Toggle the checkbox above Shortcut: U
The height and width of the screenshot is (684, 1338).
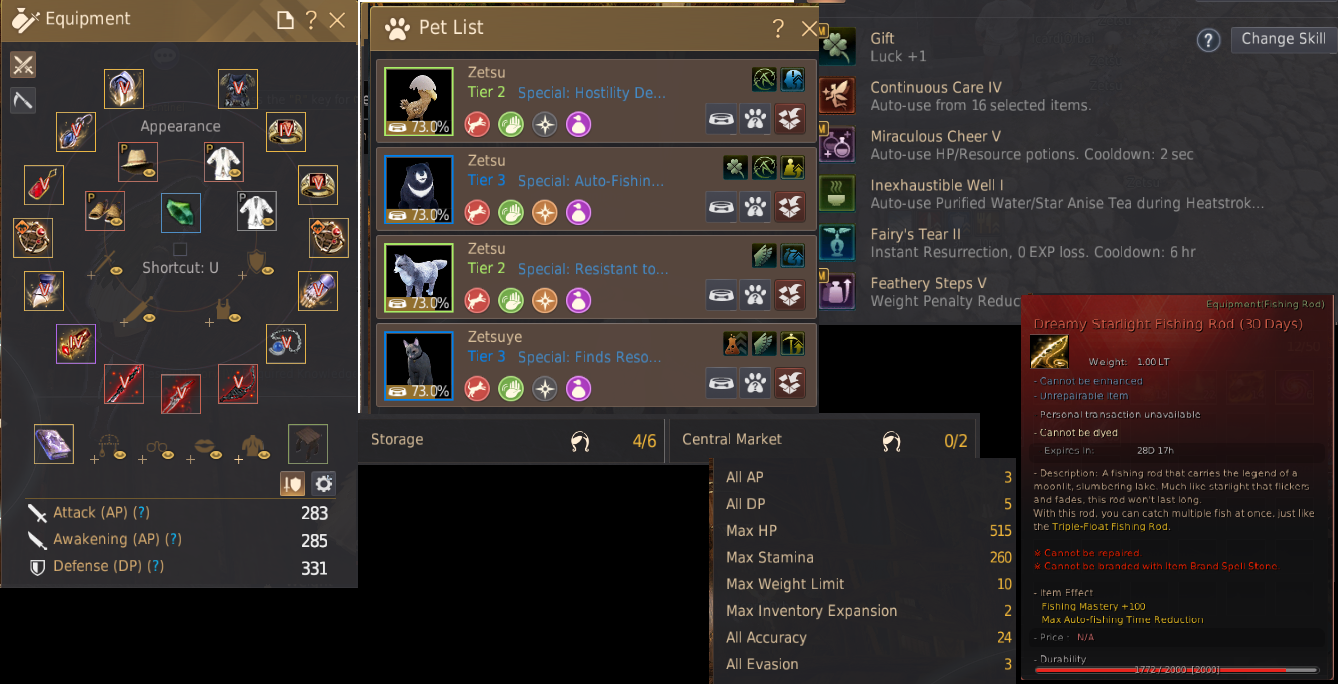pos(180,249)
